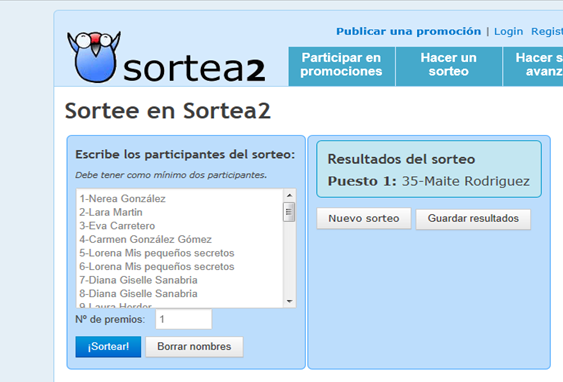The image size is (563, 382).
Task: Click 'Debe tener como mínimo dos participantes.' note
Action: [x=171, y=175]
